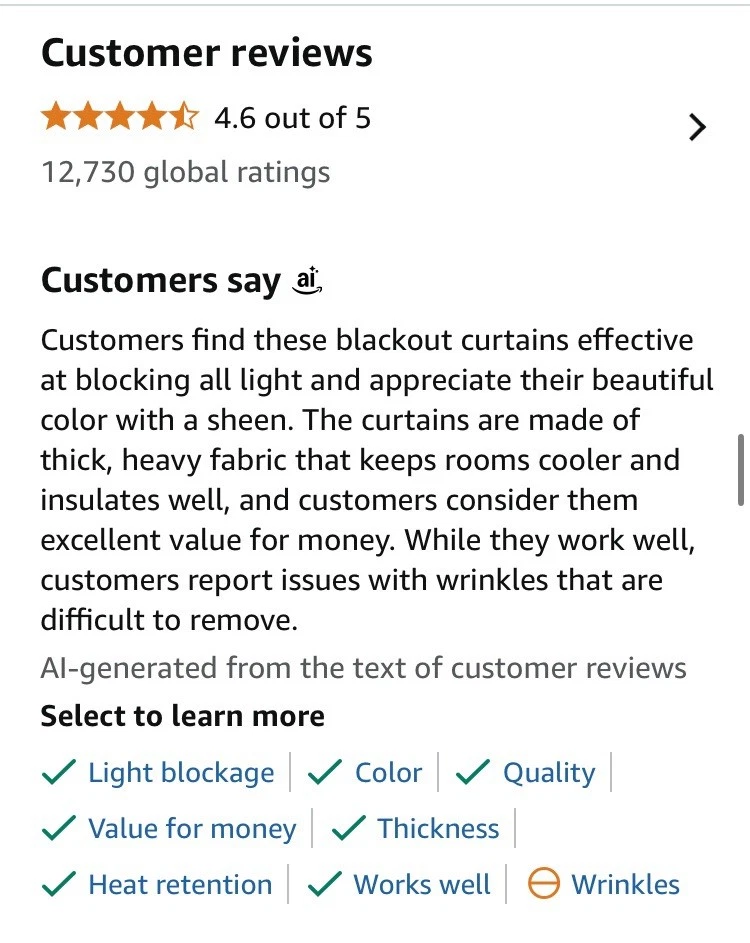Open the Wrinkles review topic
Image resolution: width=750 pixels, height=943 pixels.
coord(625,885)
